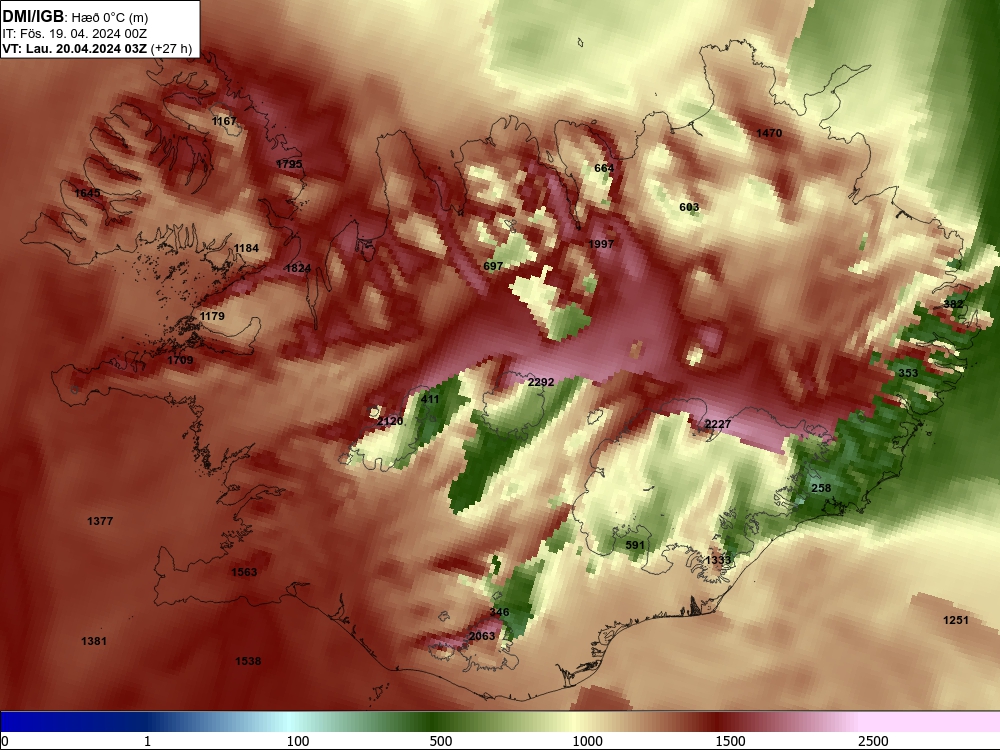Click the 697 value

(493, 267)
